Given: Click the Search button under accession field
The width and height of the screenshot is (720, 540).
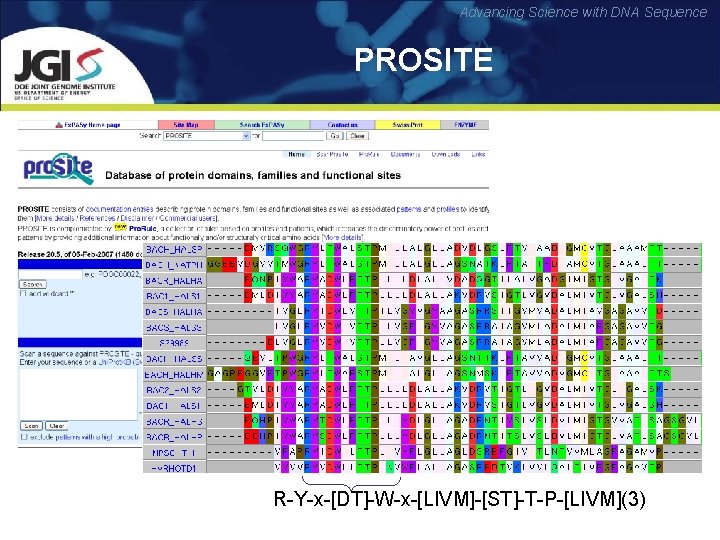Looking at the screenshot, I should click(x=33, y=285).
